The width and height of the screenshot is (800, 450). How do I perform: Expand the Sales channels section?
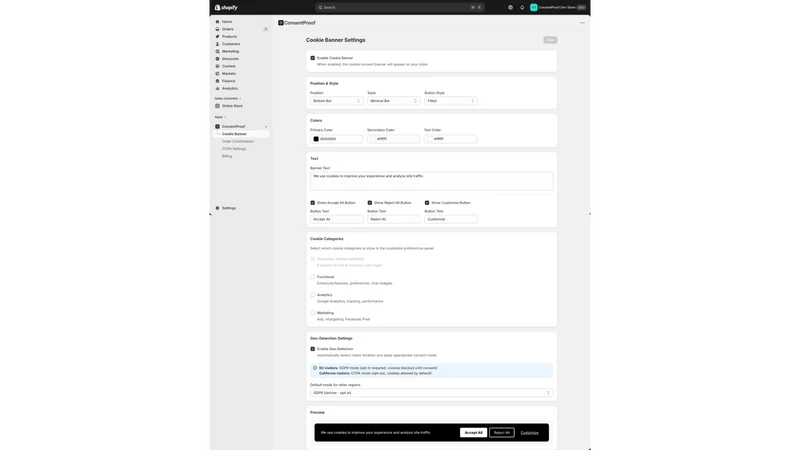click(228, 98)
